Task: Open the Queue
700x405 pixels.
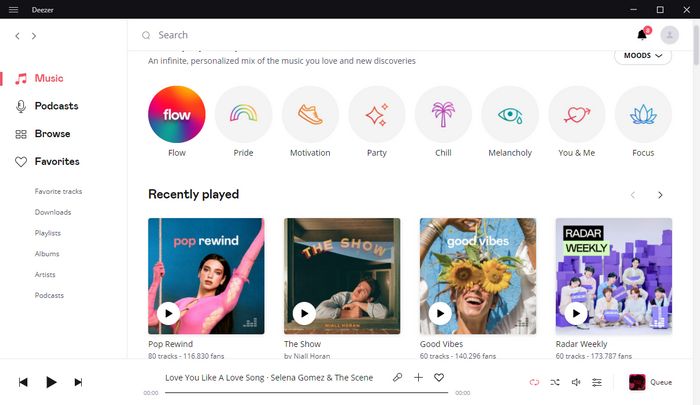Action: (x=650, y=382)
